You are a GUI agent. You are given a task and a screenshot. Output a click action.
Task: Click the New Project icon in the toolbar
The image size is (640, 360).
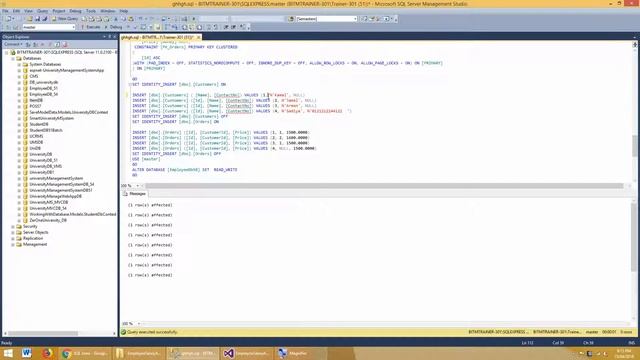9,19
